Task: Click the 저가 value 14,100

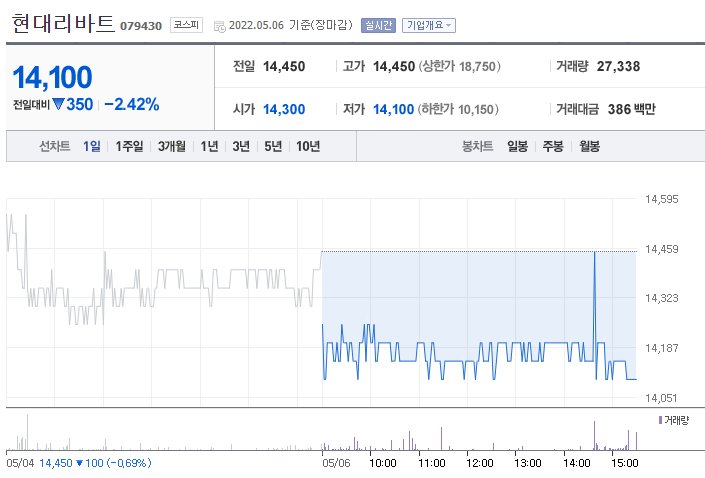Action: (x=393, y=109)
